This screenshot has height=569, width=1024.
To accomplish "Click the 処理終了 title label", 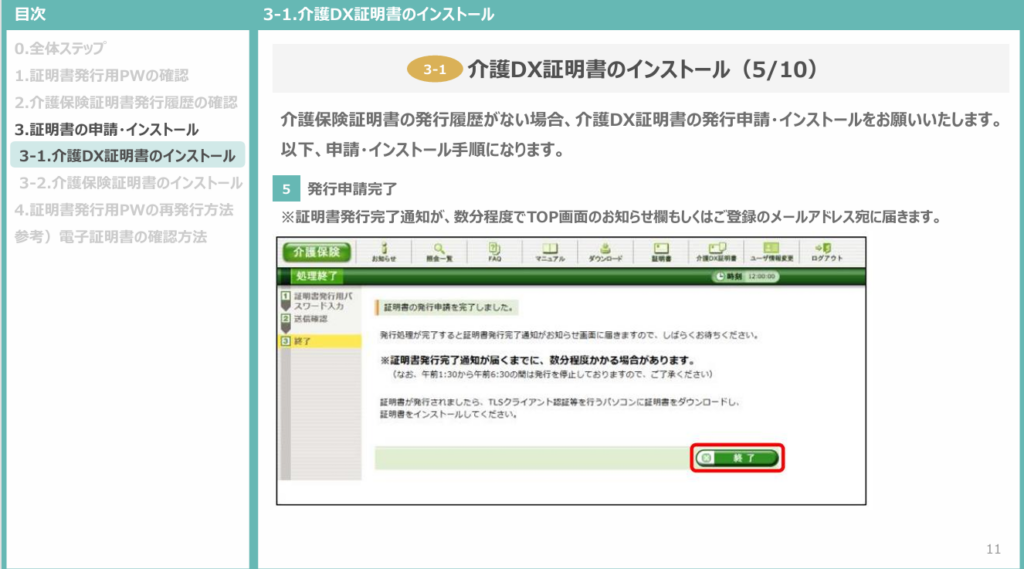I will click(x=317, y=276).
